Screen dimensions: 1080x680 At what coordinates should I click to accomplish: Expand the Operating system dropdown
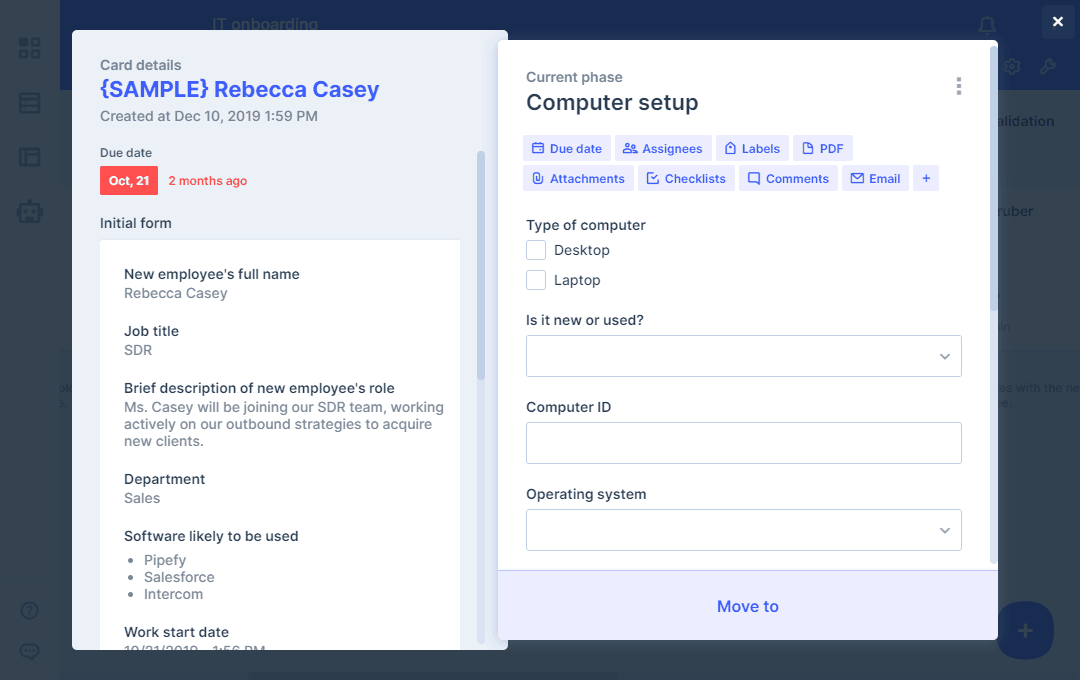[x=743, y=530]
